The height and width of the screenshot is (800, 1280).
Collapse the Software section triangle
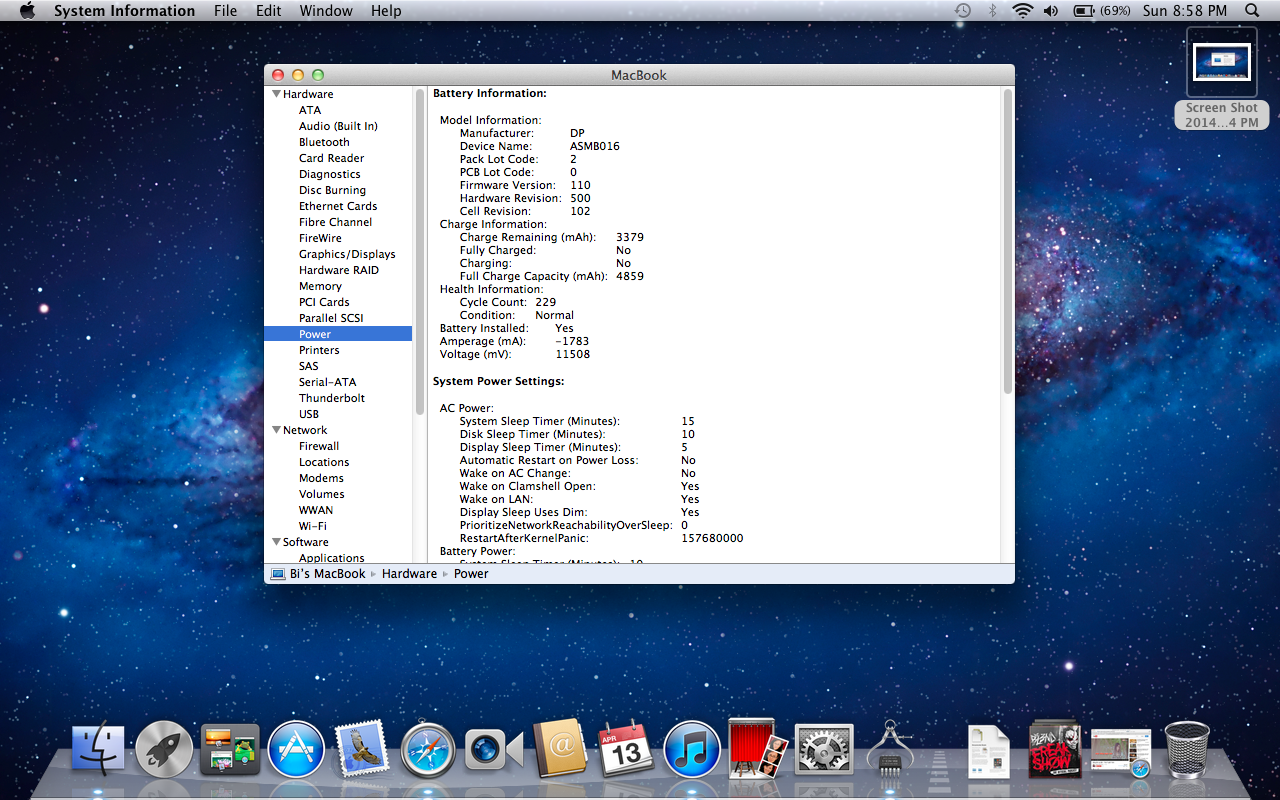[x=276, y=542]
